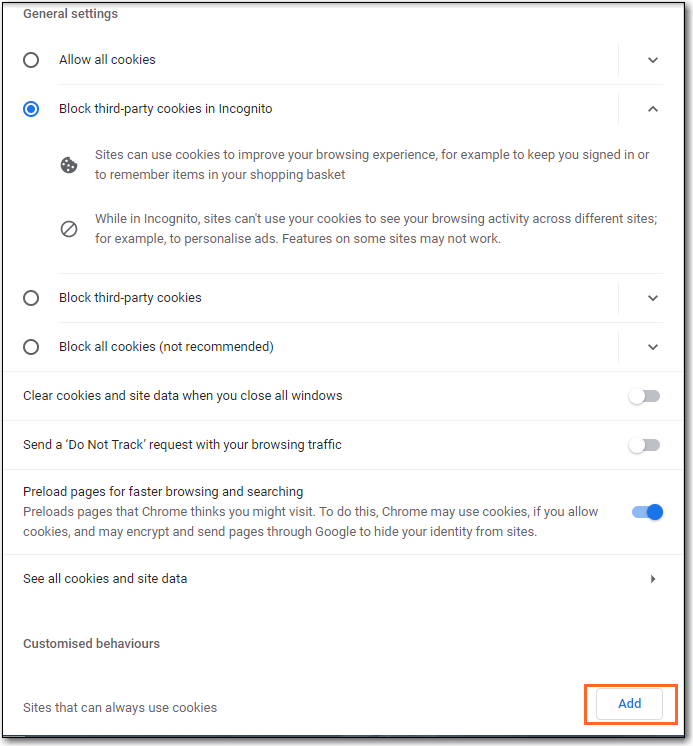This screenshot has width=693, height=746.
Task: Open See all cookies and site data
Action: [343, 579]
